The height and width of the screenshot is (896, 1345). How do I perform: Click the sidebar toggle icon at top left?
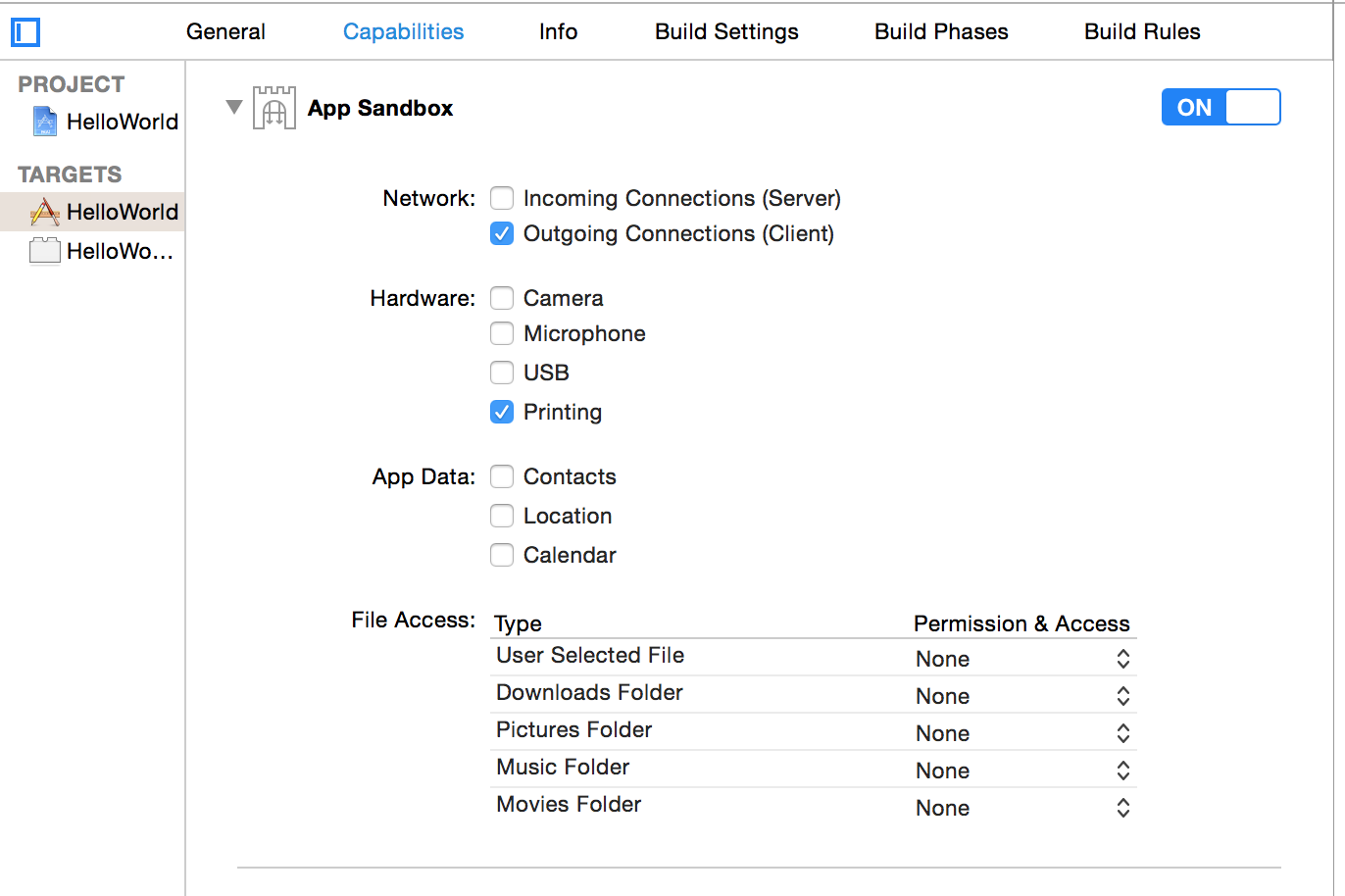[x=25, y=32]
